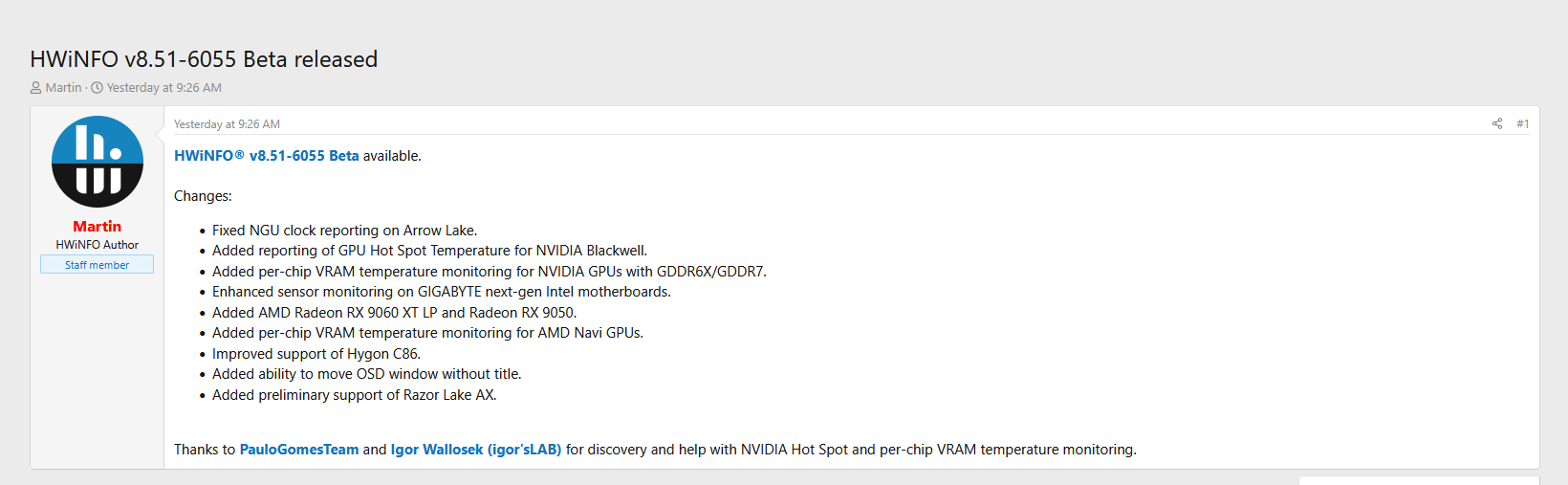
Task: Click the share icon on the post
Action: (x=1497, y=123)
